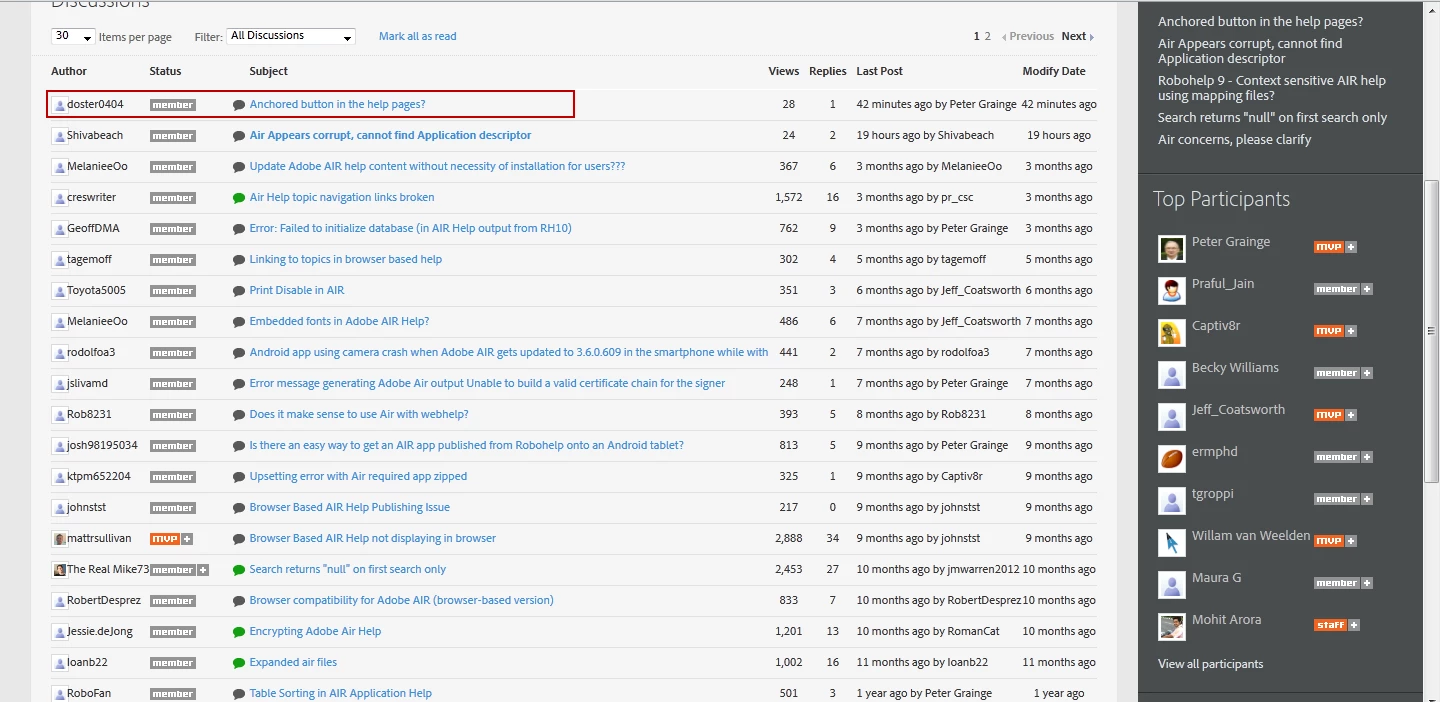Click the Next page link
Image resolution: width=1440 pixels, height=702 pixels.
point(1077,36)
